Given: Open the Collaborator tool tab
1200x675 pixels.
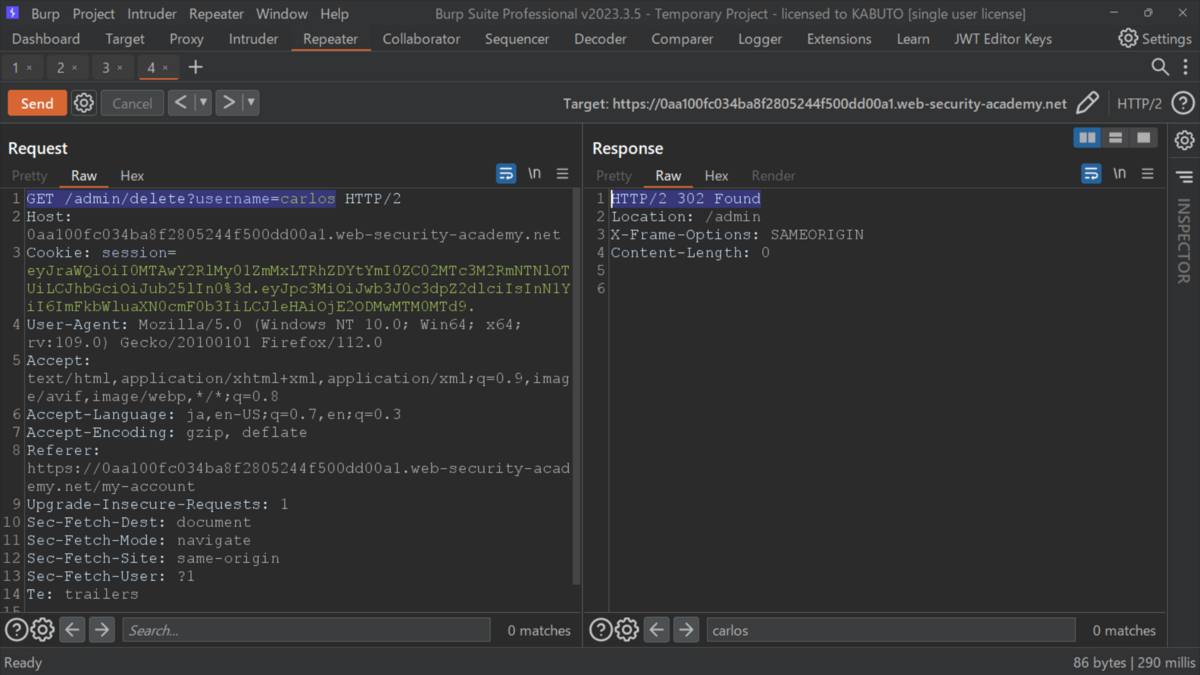Looking at the screenshot, I should (421, 39).
